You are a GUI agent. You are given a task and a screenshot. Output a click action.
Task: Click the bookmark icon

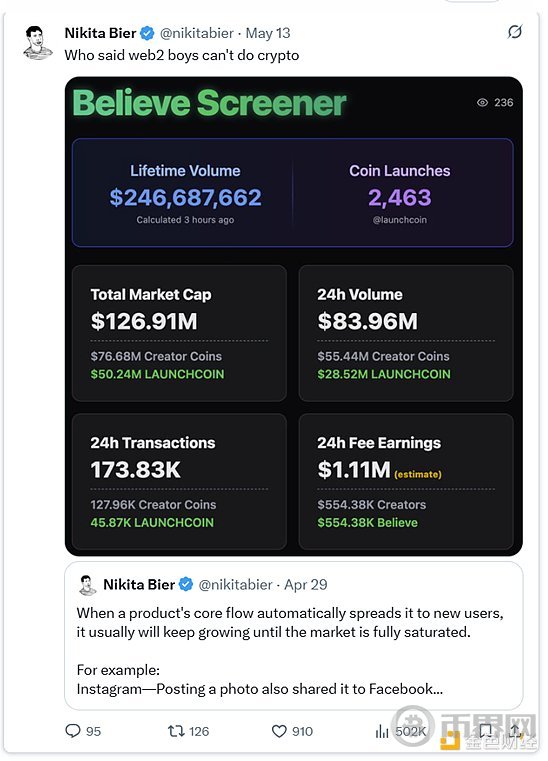(485, 731)
